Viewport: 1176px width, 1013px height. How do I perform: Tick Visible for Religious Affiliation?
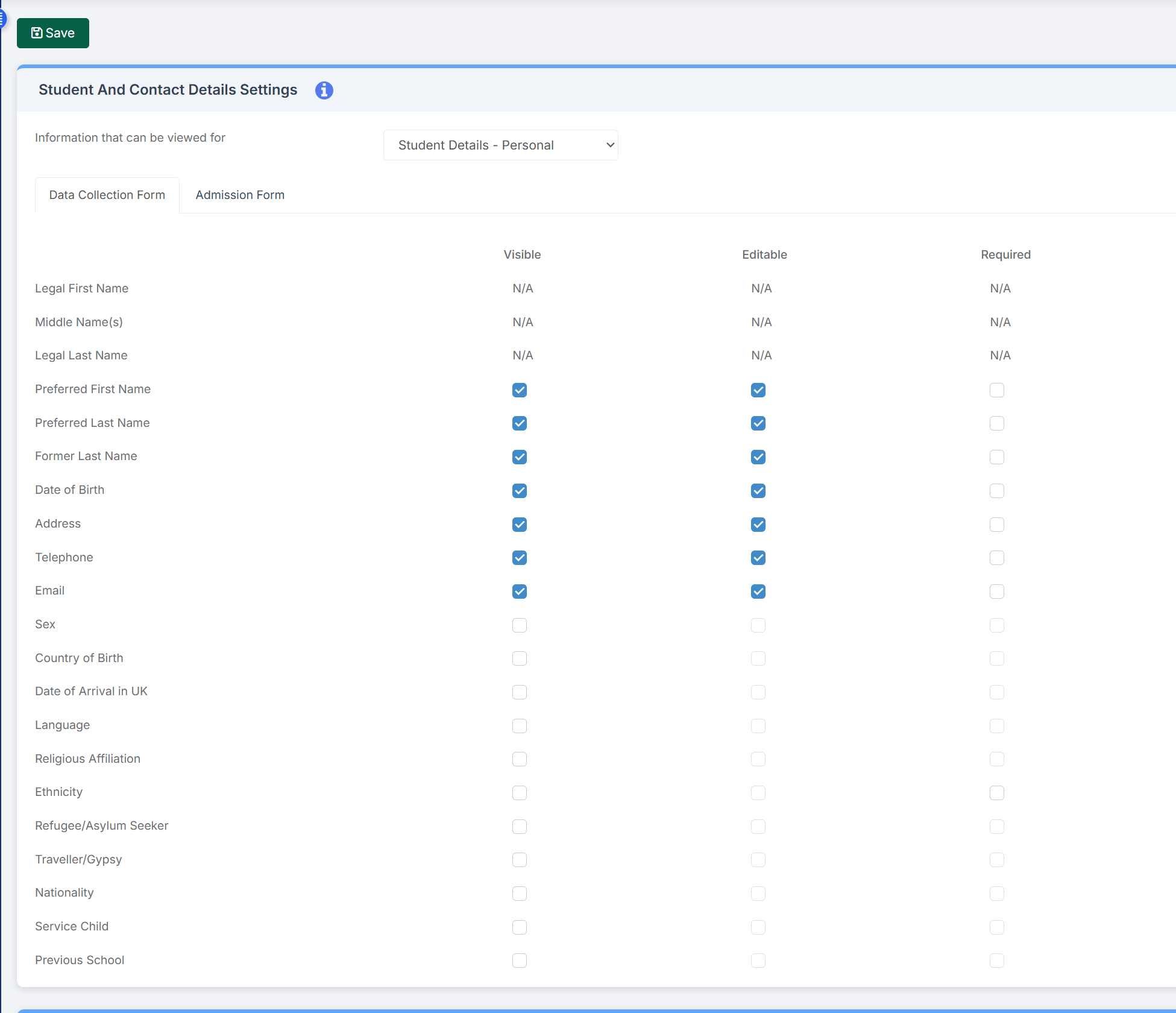pyautogui.click(x=520, y=759)
